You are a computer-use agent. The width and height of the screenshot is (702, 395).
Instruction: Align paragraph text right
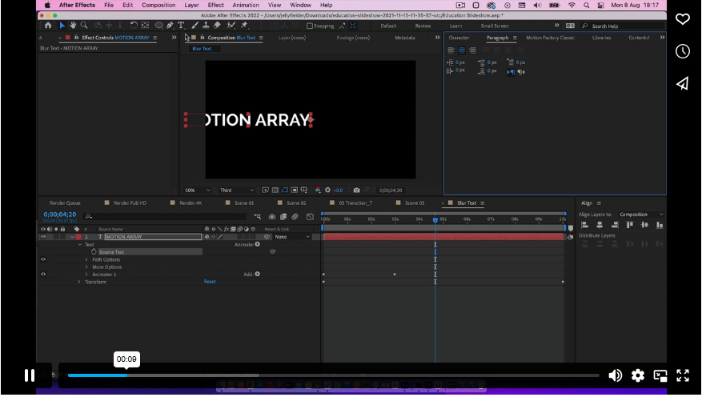[472, 50]
